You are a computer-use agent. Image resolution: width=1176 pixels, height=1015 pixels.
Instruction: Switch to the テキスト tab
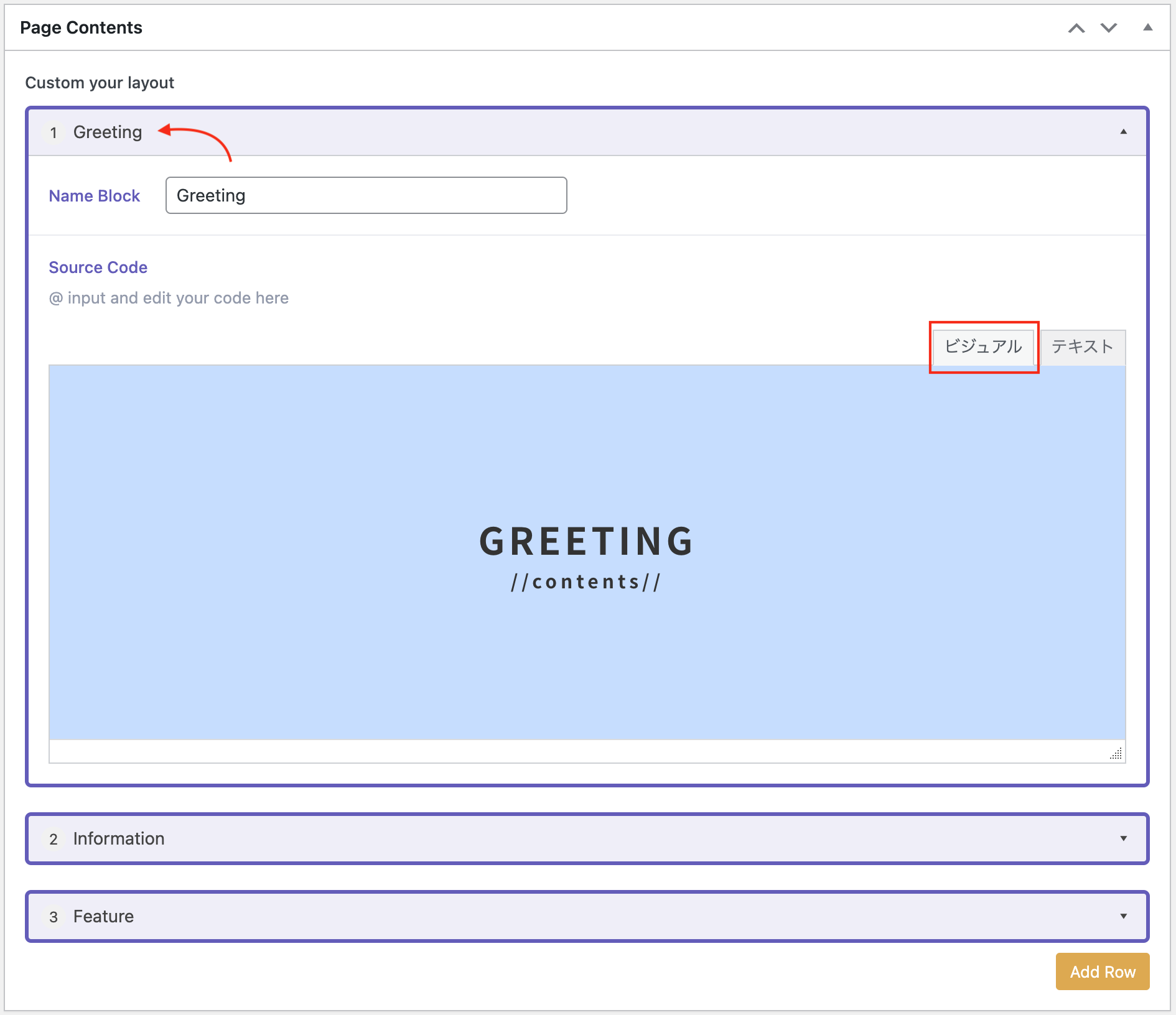tap(1082, 346)
